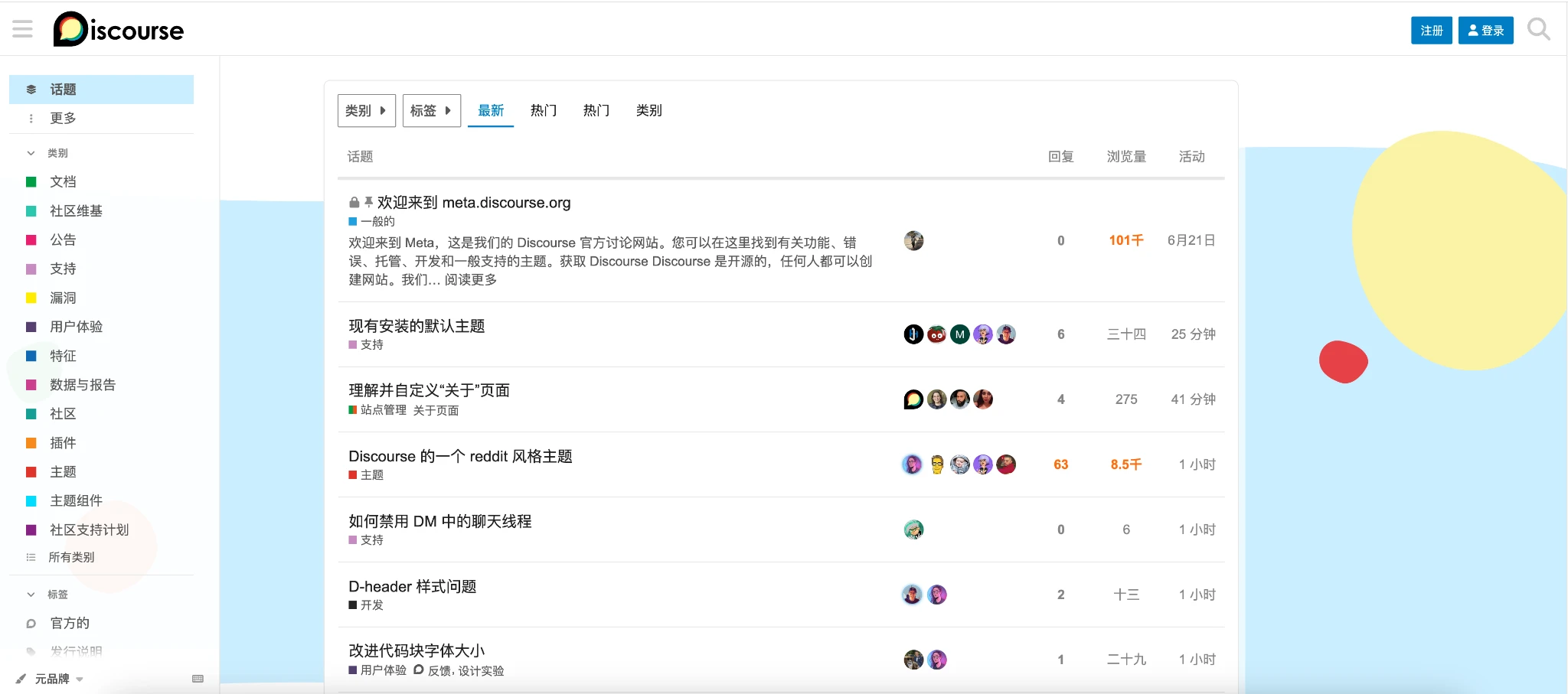Open topic 如何禁用 DM 中的聊天线程
The image size is (1568, 694).
(x=439, y=522)
